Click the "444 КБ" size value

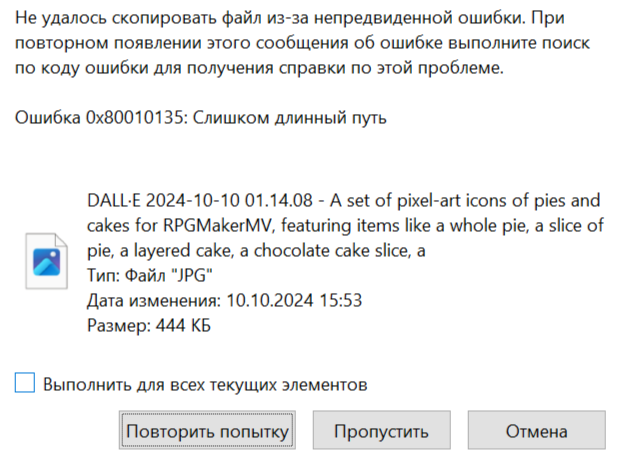click(x=183, y=326)
